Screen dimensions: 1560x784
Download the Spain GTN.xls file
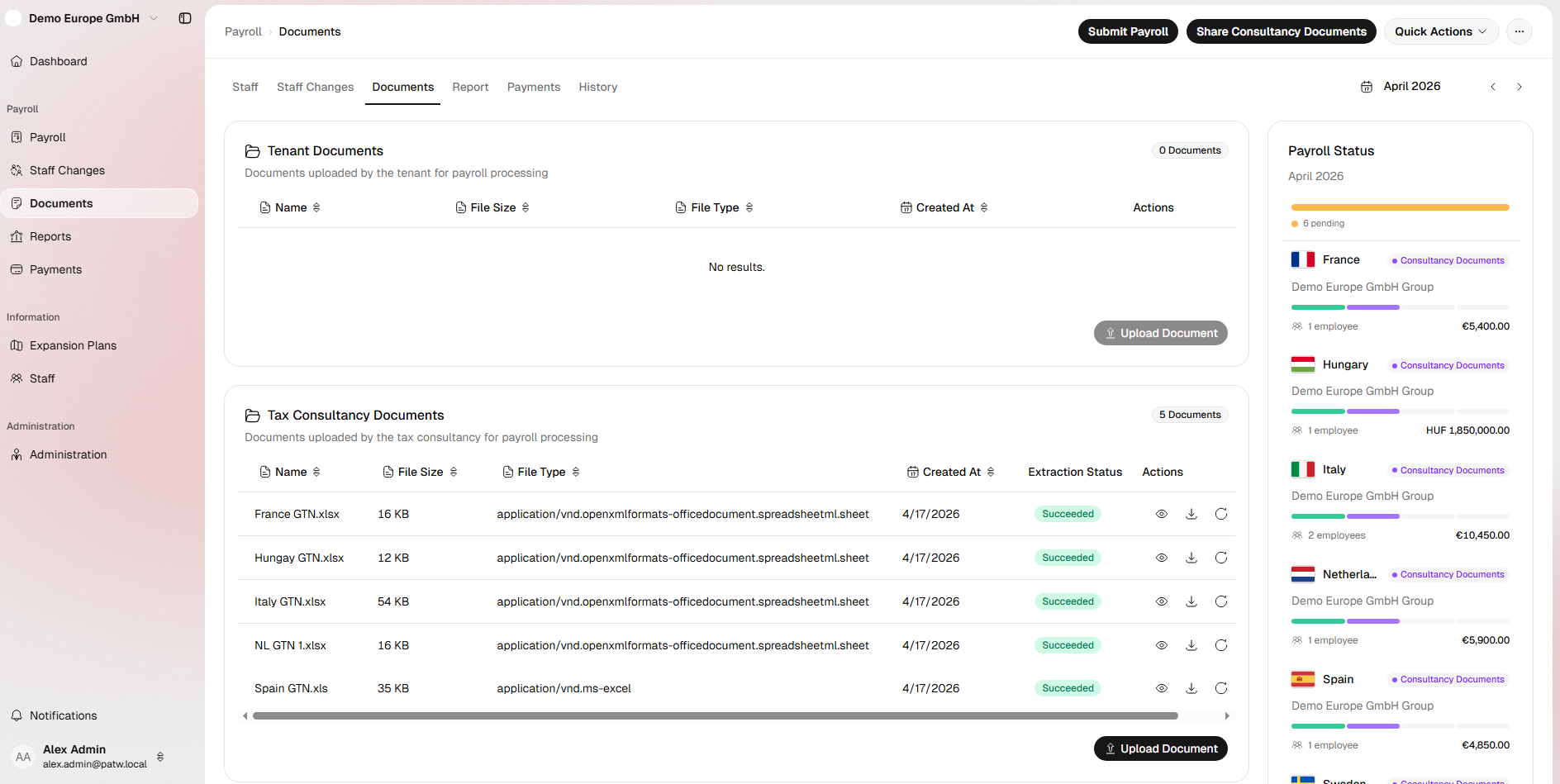tap(1191, 688)
